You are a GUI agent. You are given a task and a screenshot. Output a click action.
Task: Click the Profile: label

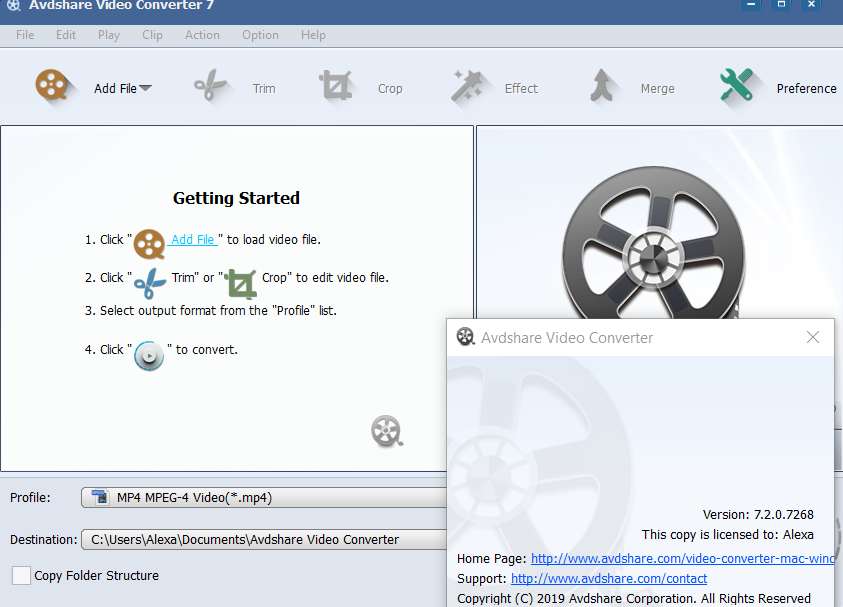[x=30, y=497]
